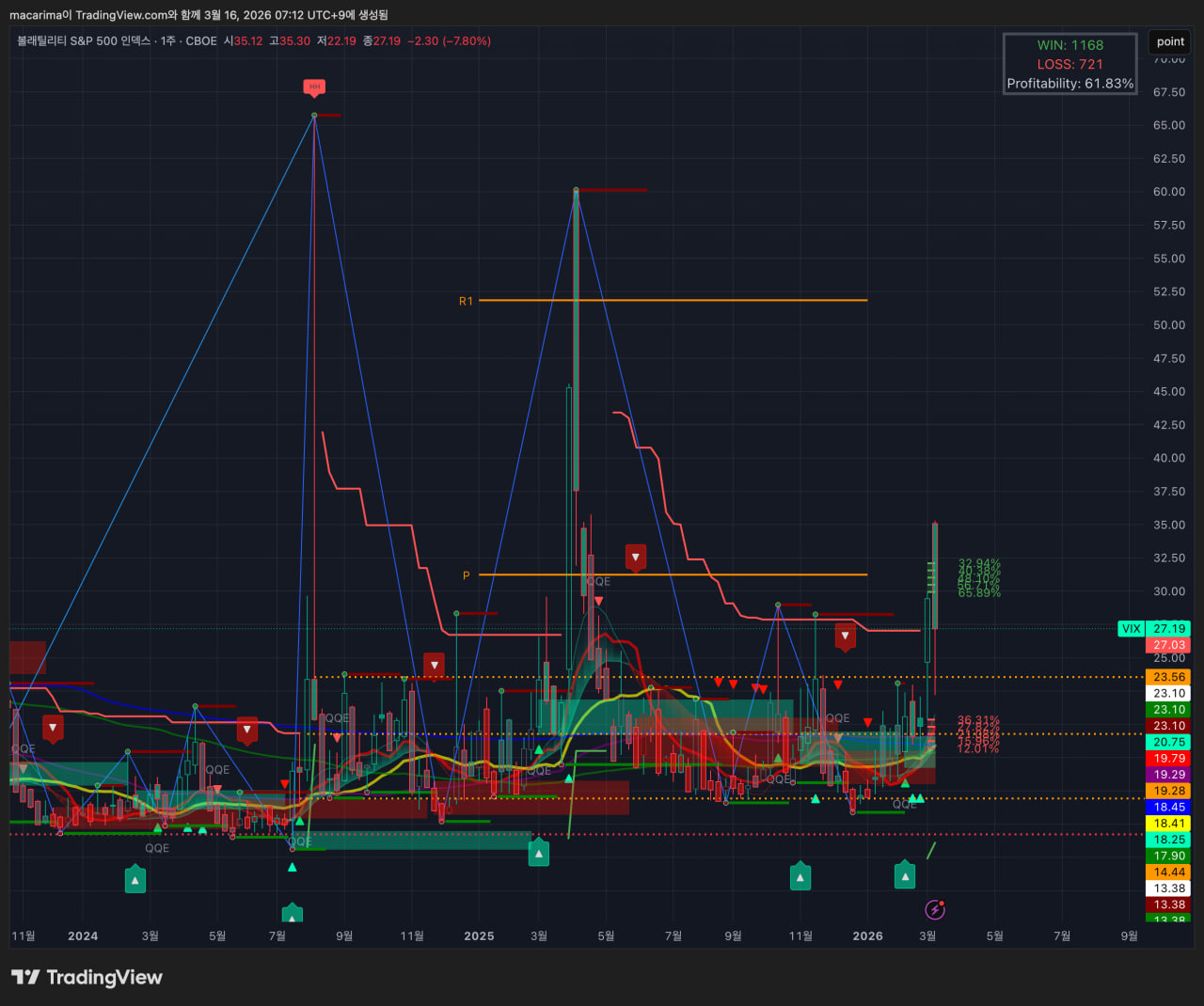Screen dimensions: 1204x1006
Task: Click the VIX symbol price label
Action: [x=1131, y=629]
